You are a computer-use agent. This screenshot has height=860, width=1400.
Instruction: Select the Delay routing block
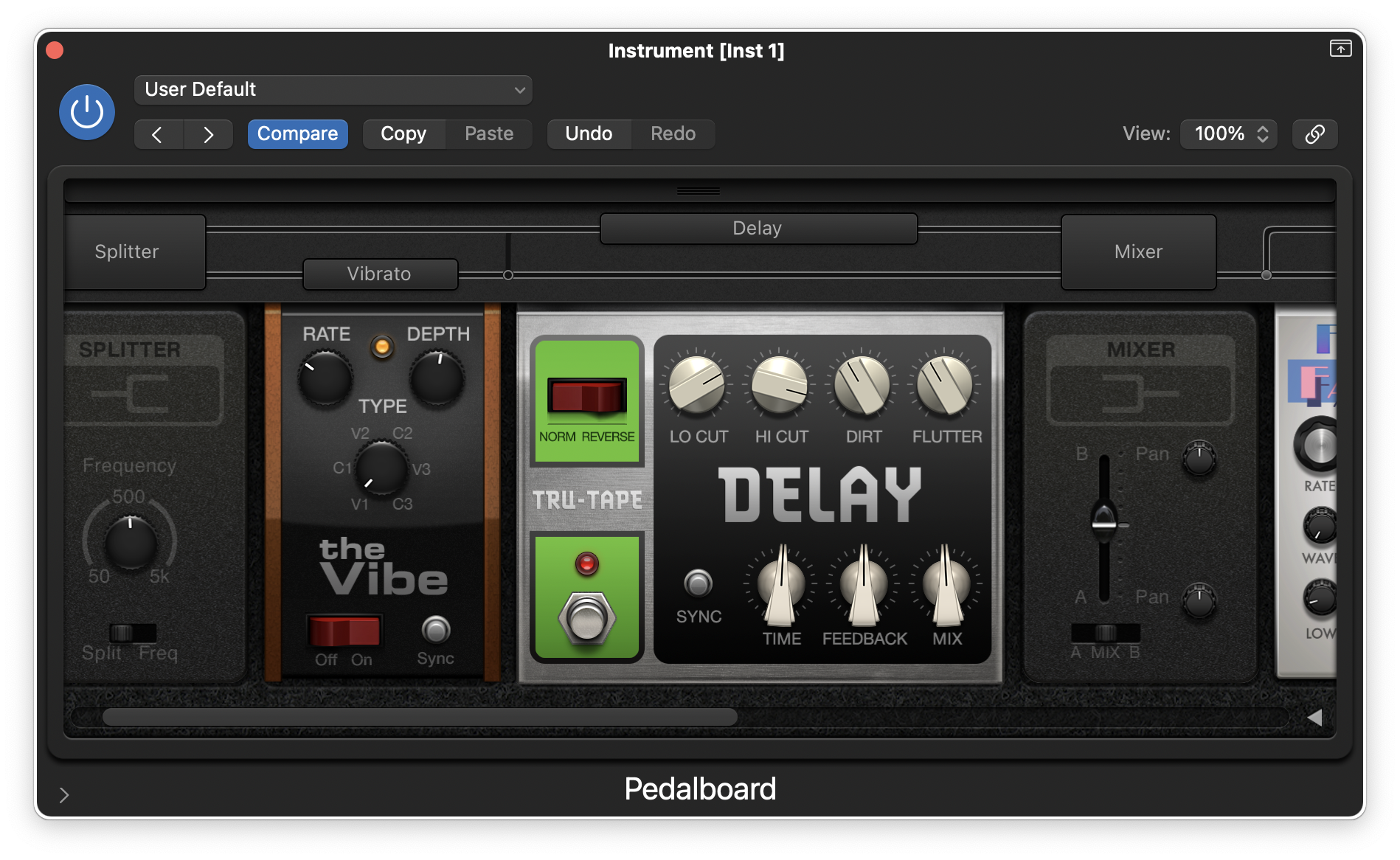click(758, 229)
